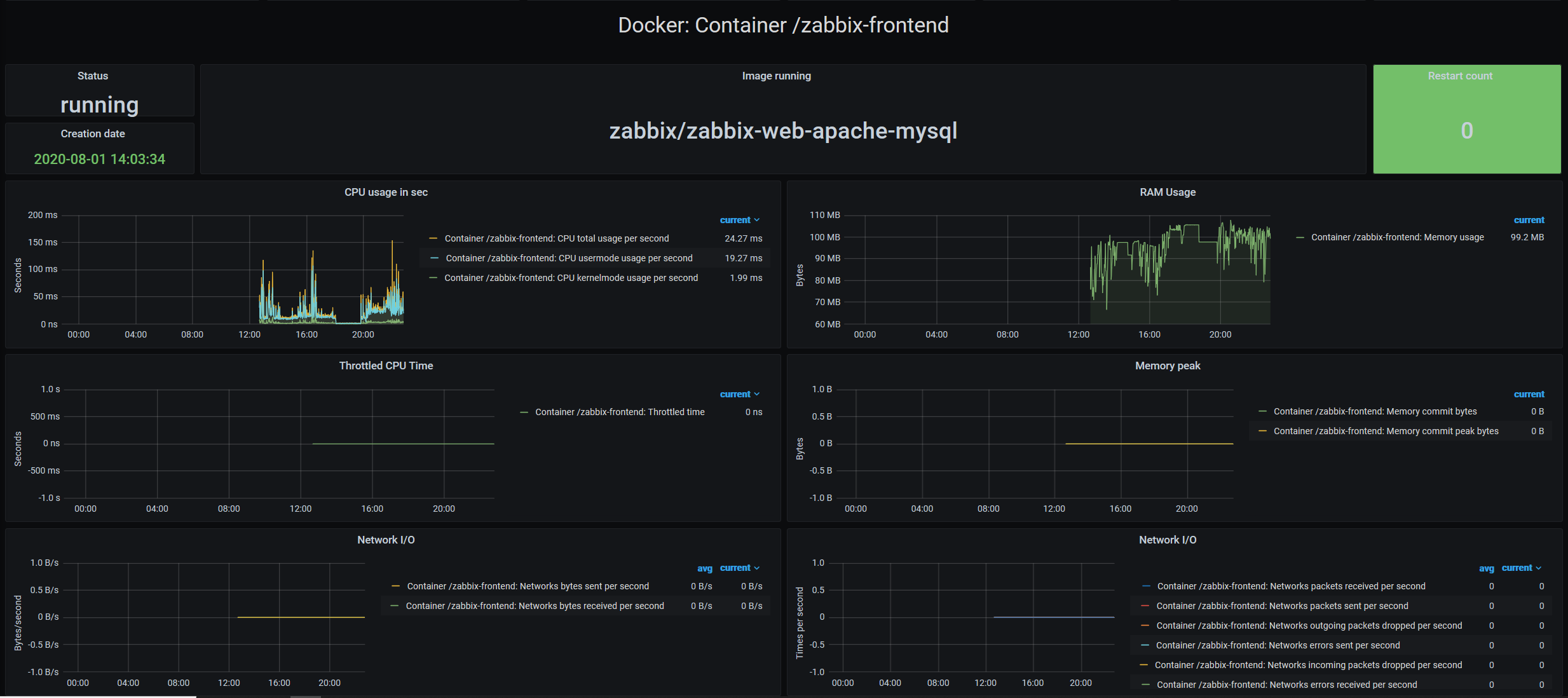Click red color line of packets sent series
This screenshot has height=698, width=1568.
pyautogui.click(x=1145, y=606)
